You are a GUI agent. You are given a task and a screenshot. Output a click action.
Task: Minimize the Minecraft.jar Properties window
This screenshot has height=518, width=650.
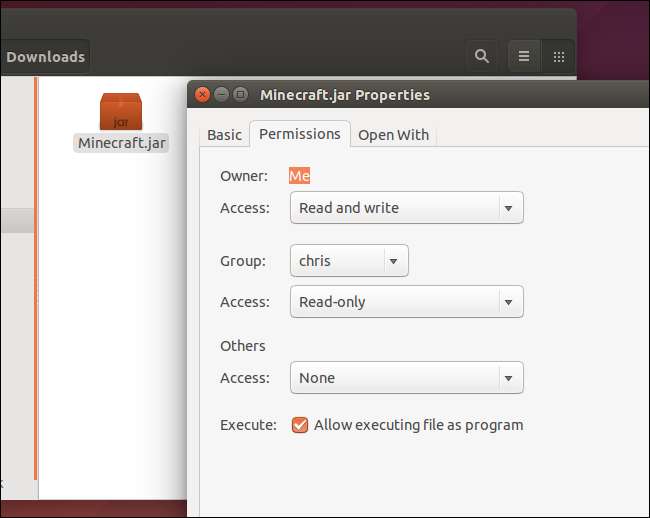222,95
